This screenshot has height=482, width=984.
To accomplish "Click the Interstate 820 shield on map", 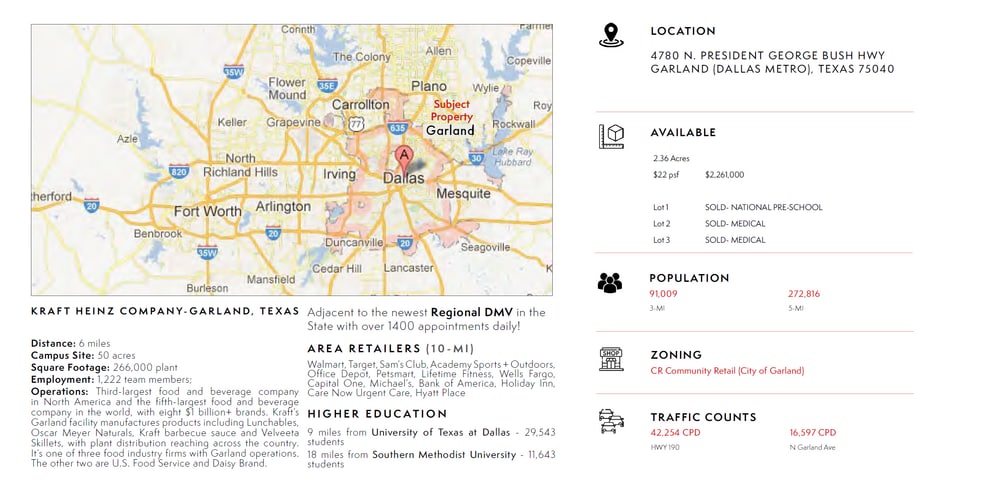I will click(179, 171).
